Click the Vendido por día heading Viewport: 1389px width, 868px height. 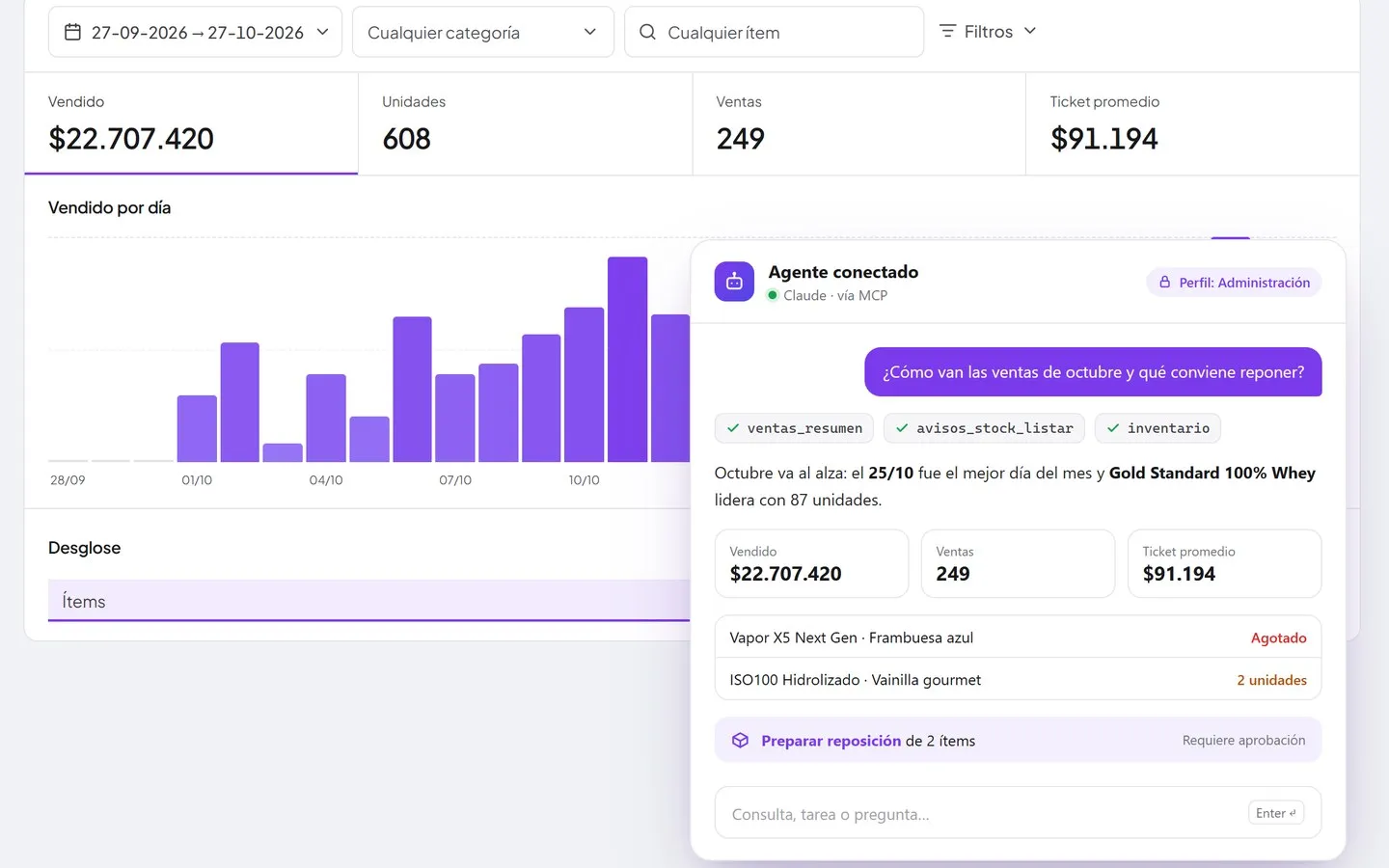click(x=109, y=207)
